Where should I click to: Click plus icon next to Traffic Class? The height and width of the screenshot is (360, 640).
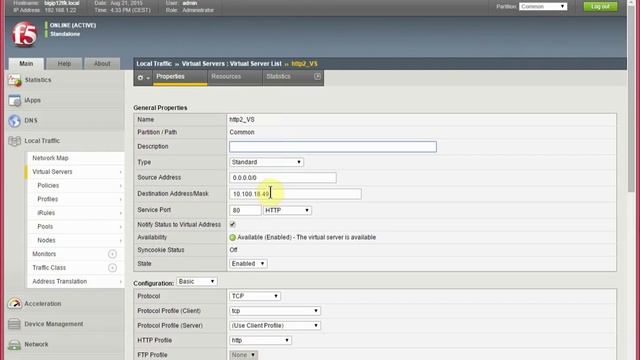point(112,268)
